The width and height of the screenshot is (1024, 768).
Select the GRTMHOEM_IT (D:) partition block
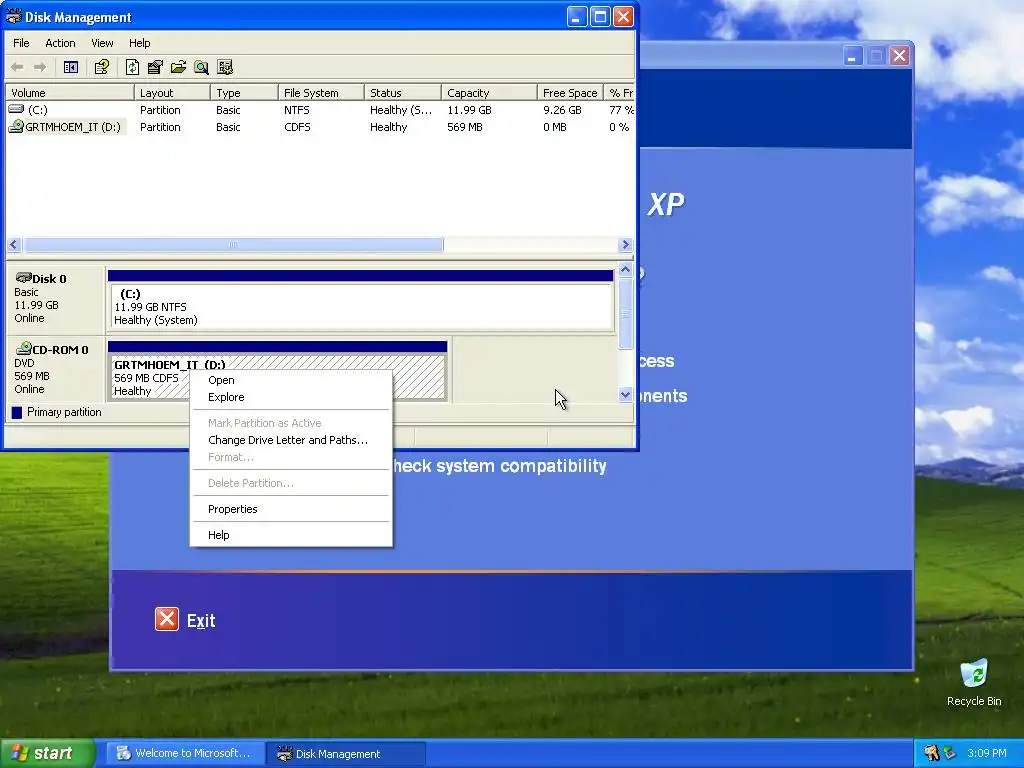click(x=278, y=377)
